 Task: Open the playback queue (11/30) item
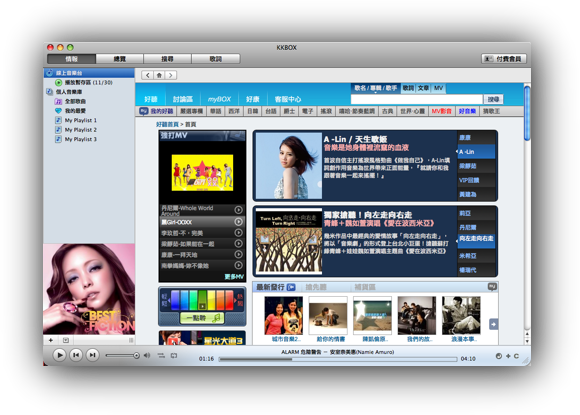[x=89, y=82]
